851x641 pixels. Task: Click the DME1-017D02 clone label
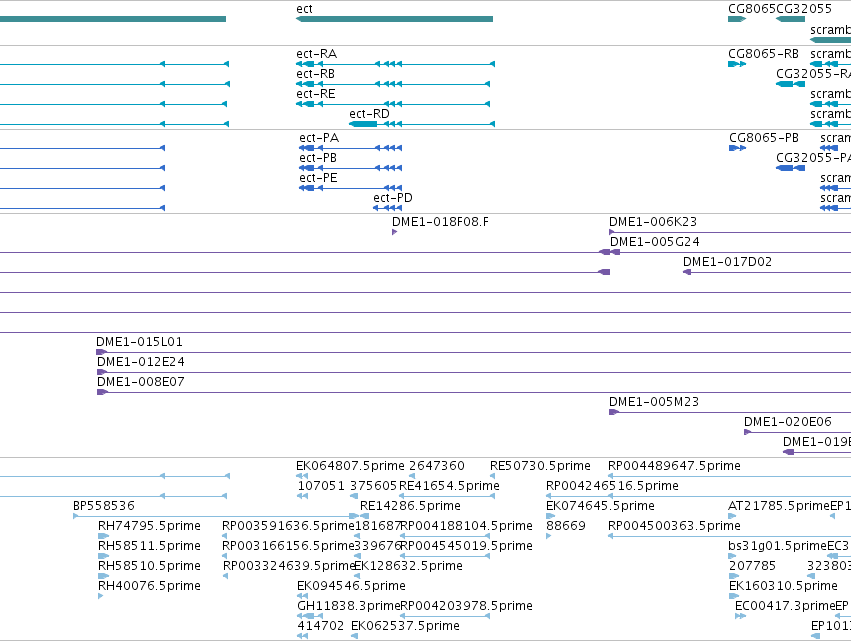coord(727,262)
